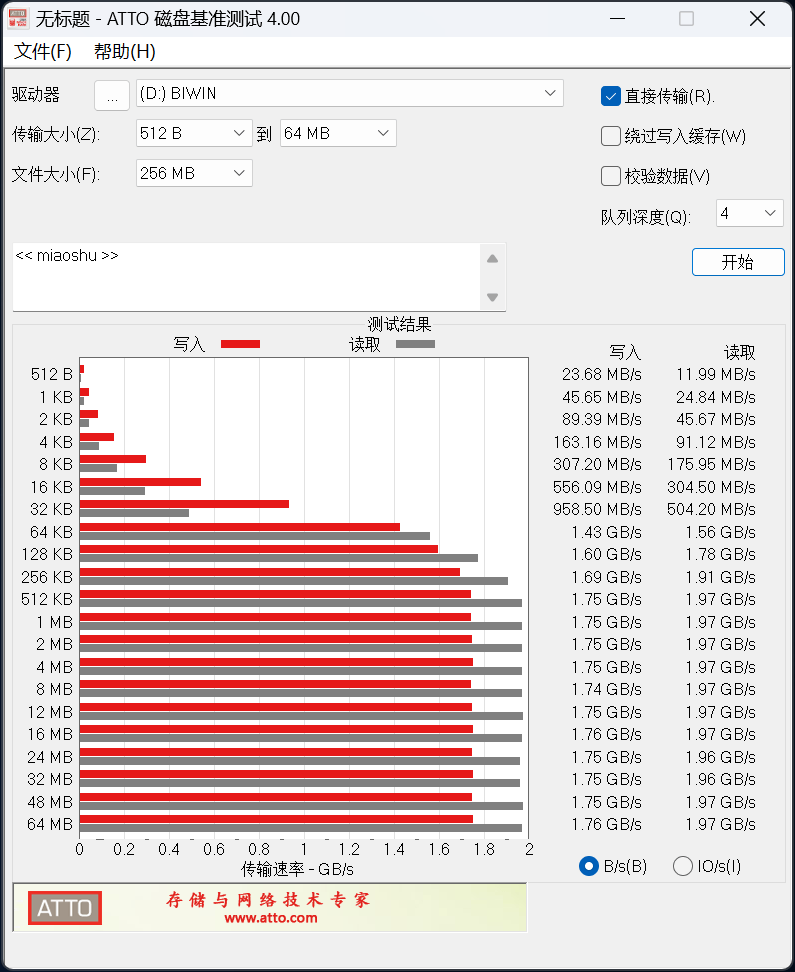Click the 128 KB row label
795x972 pixels.
pyautogui.click(x=47, y=554)
